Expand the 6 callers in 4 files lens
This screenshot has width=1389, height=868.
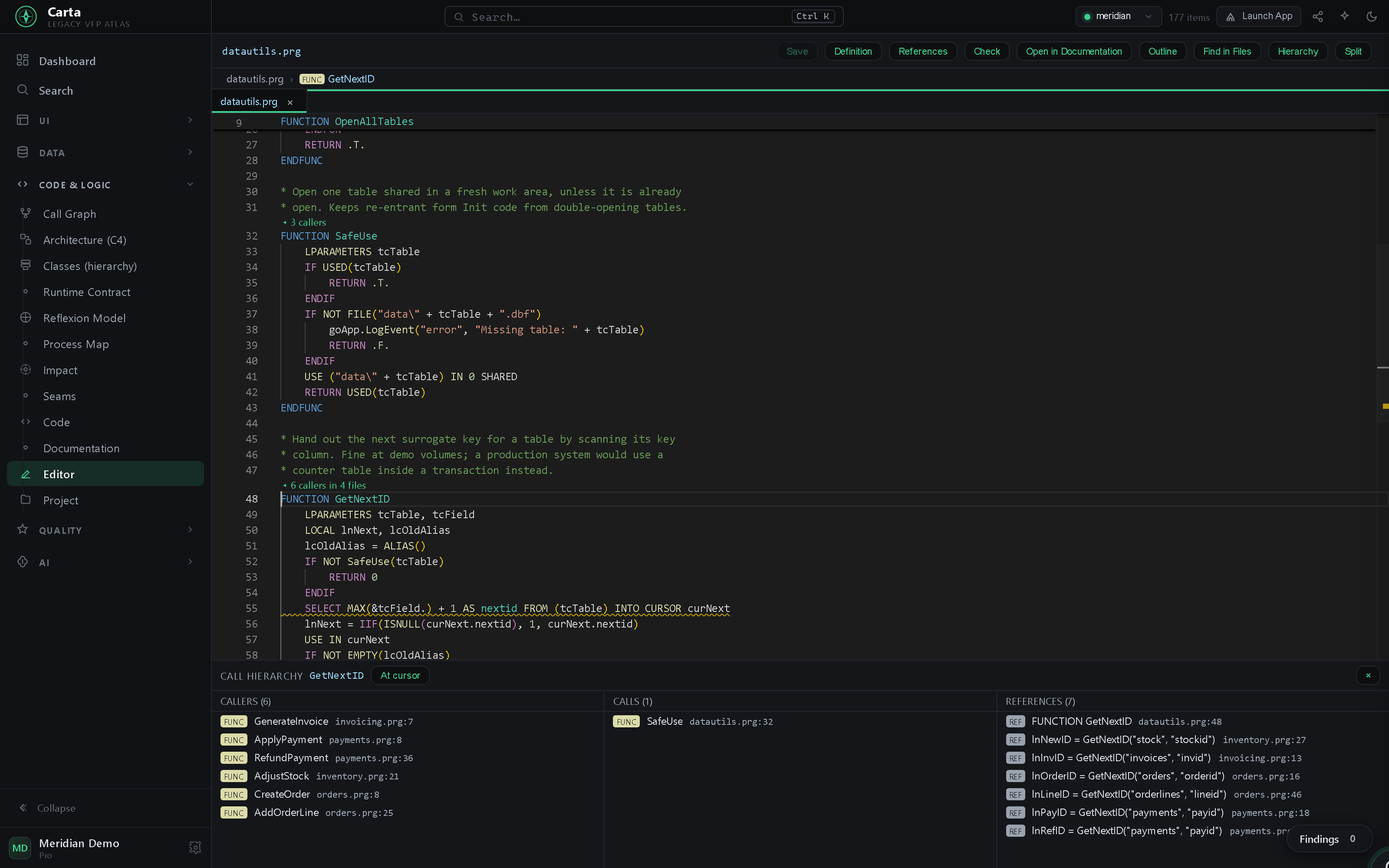(x=324, y=485)
